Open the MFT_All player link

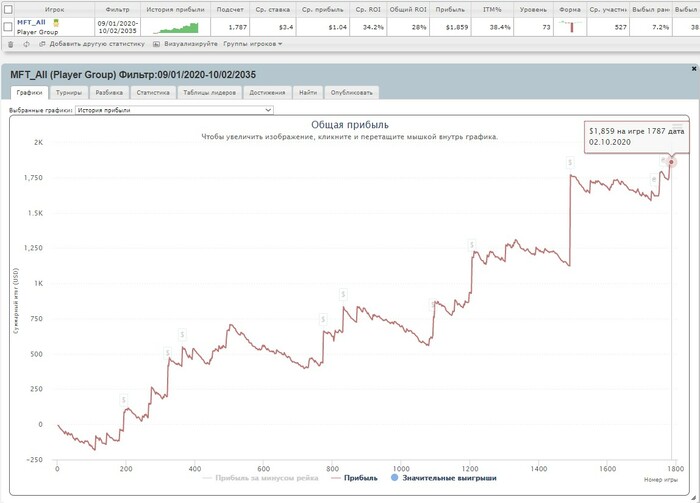click(31, 22)
